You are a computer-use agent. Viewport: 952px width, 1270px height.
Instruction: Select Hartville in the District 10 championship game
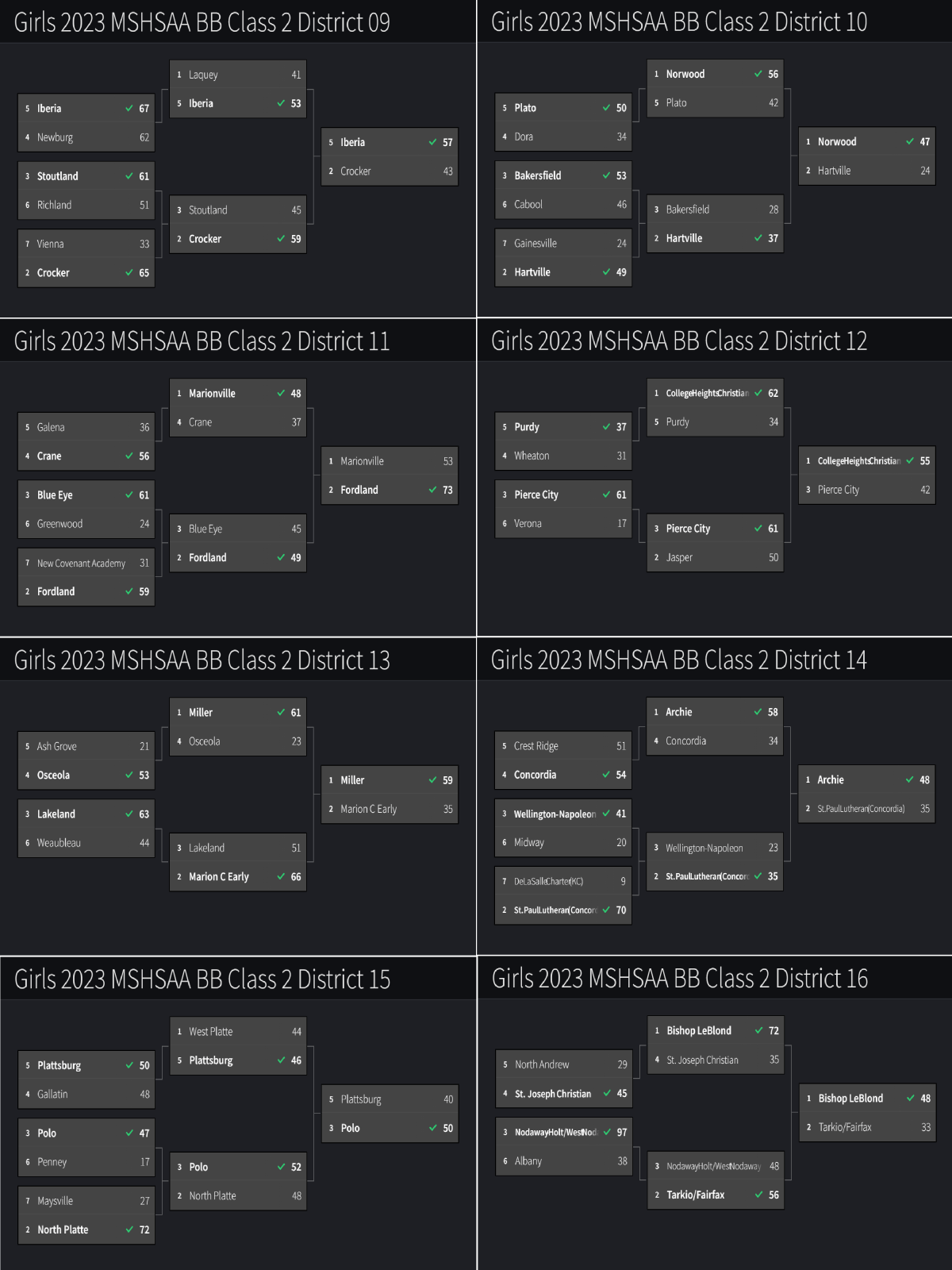tap(866, 171)
